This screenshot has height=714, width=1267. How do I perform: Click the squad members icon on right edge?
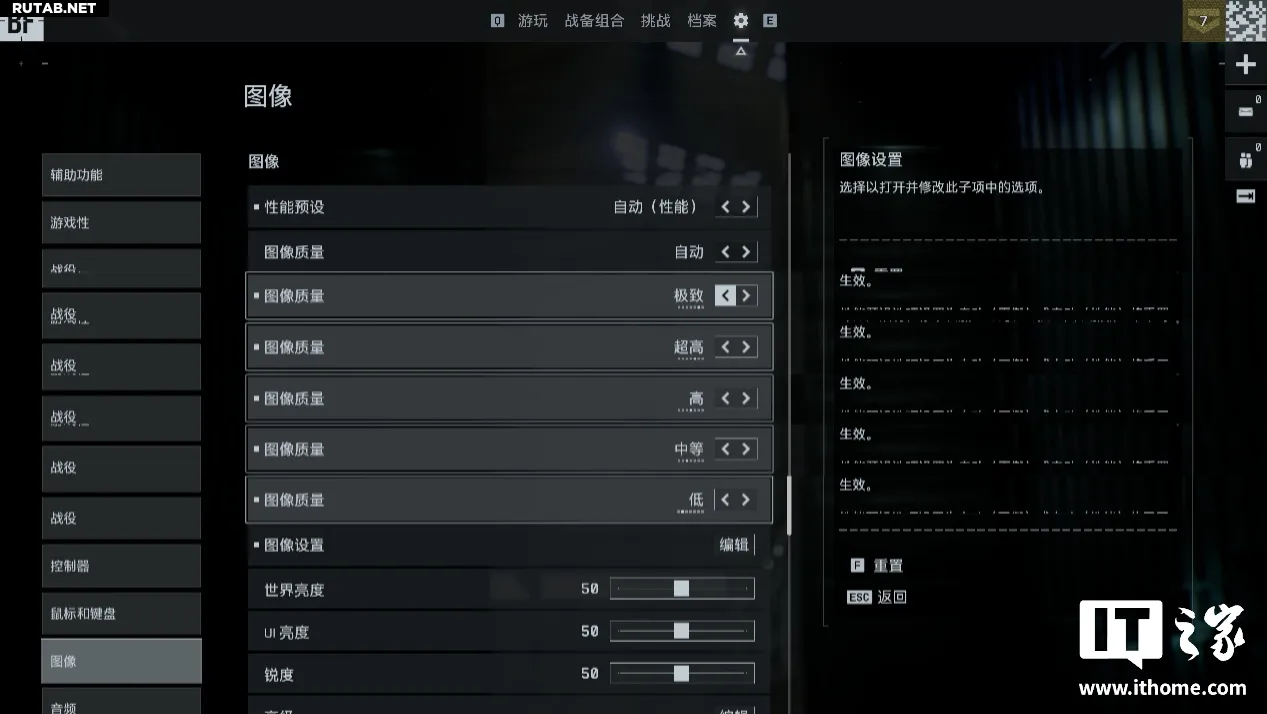pyautogui.click(x=1245, y=159)
